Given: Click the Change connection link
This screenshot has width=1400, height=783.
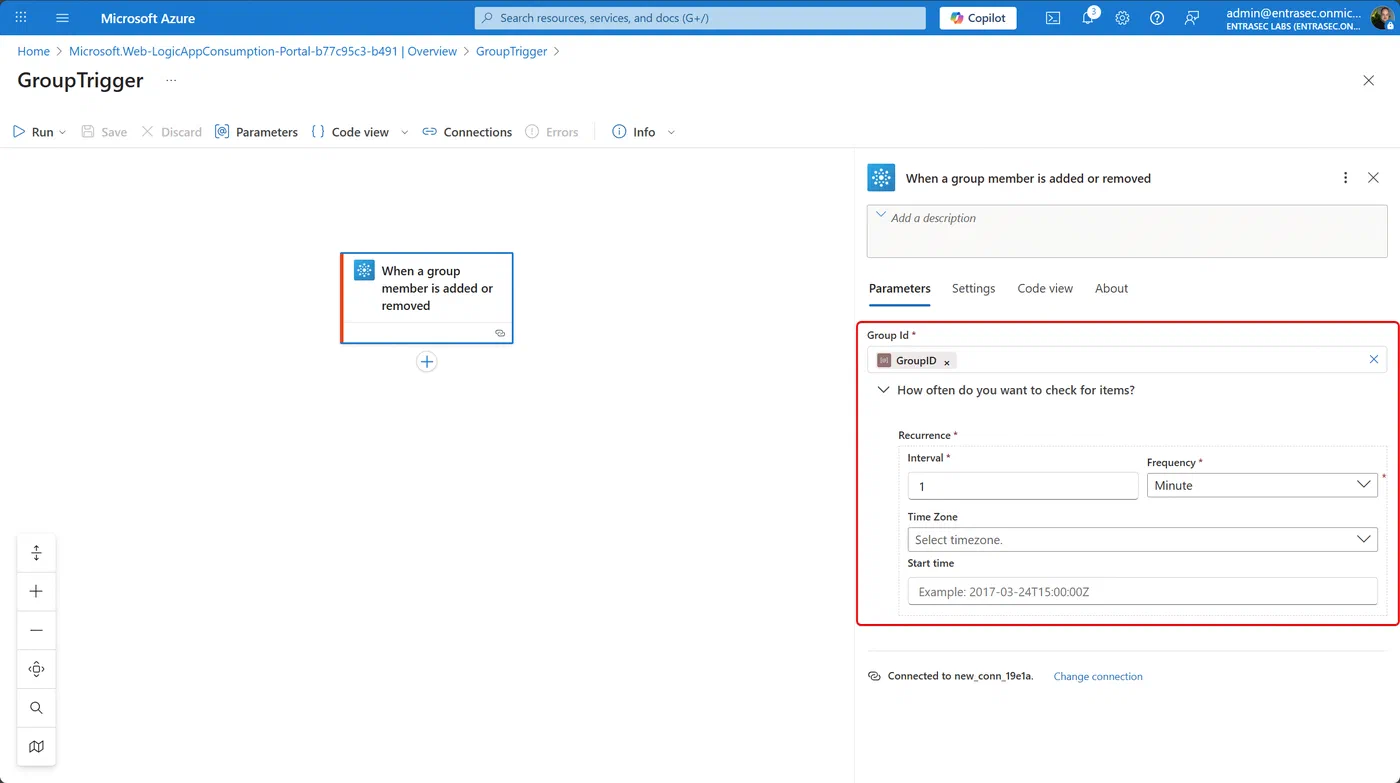Looking at the screenshot, I should click(x=1098, y=677).
